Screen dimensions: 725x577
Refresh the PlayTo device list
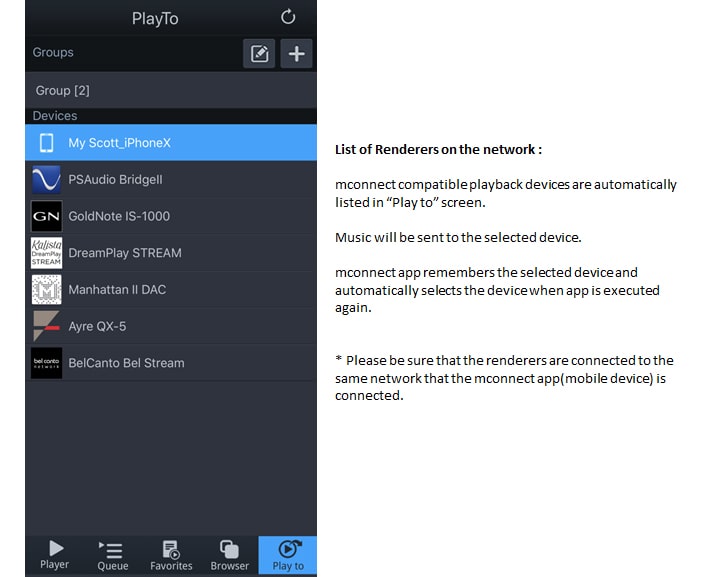[x=288, y=17]
